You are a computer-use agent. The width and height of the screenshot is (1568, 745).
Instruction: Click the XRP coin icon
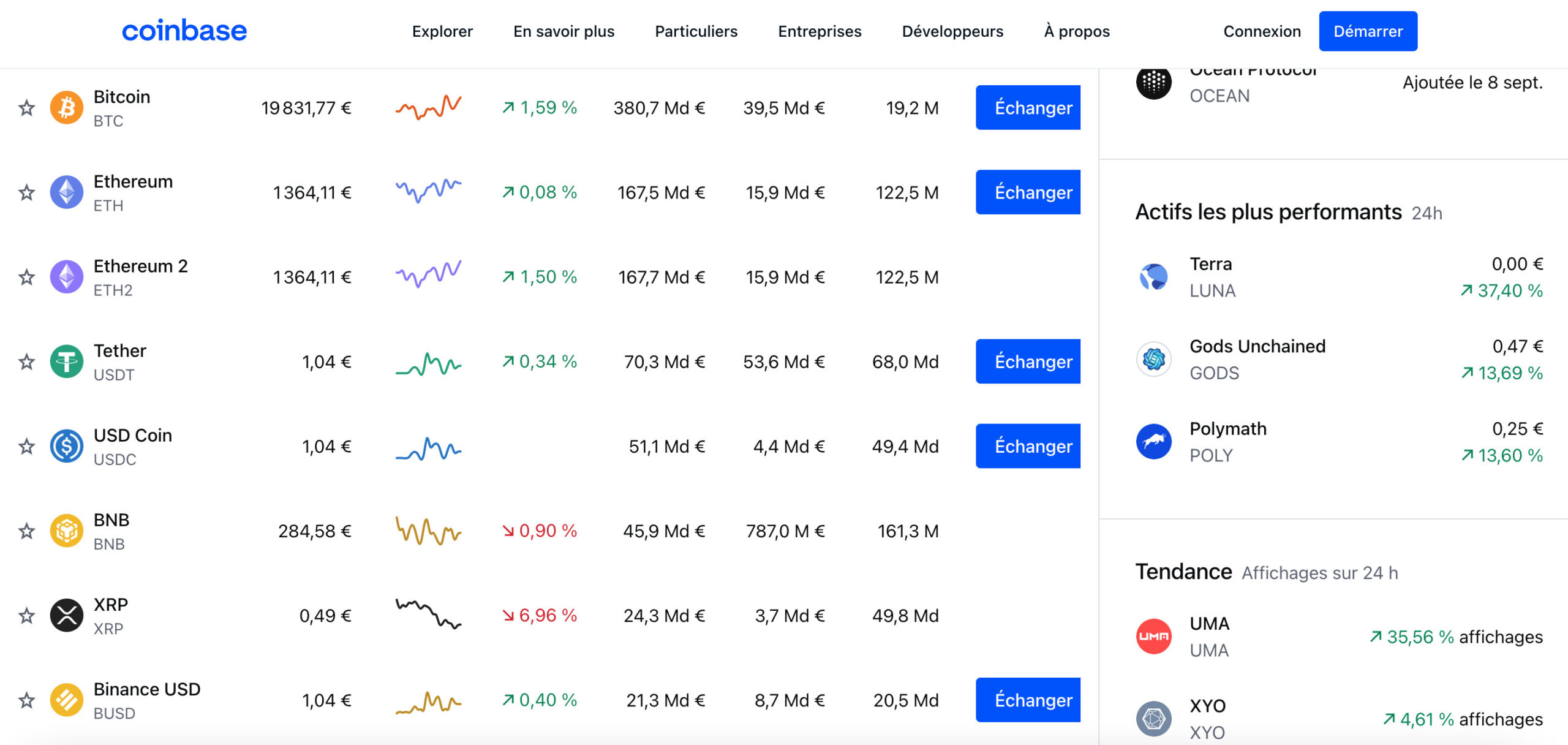pyautogui.click(x=67, y=615)
